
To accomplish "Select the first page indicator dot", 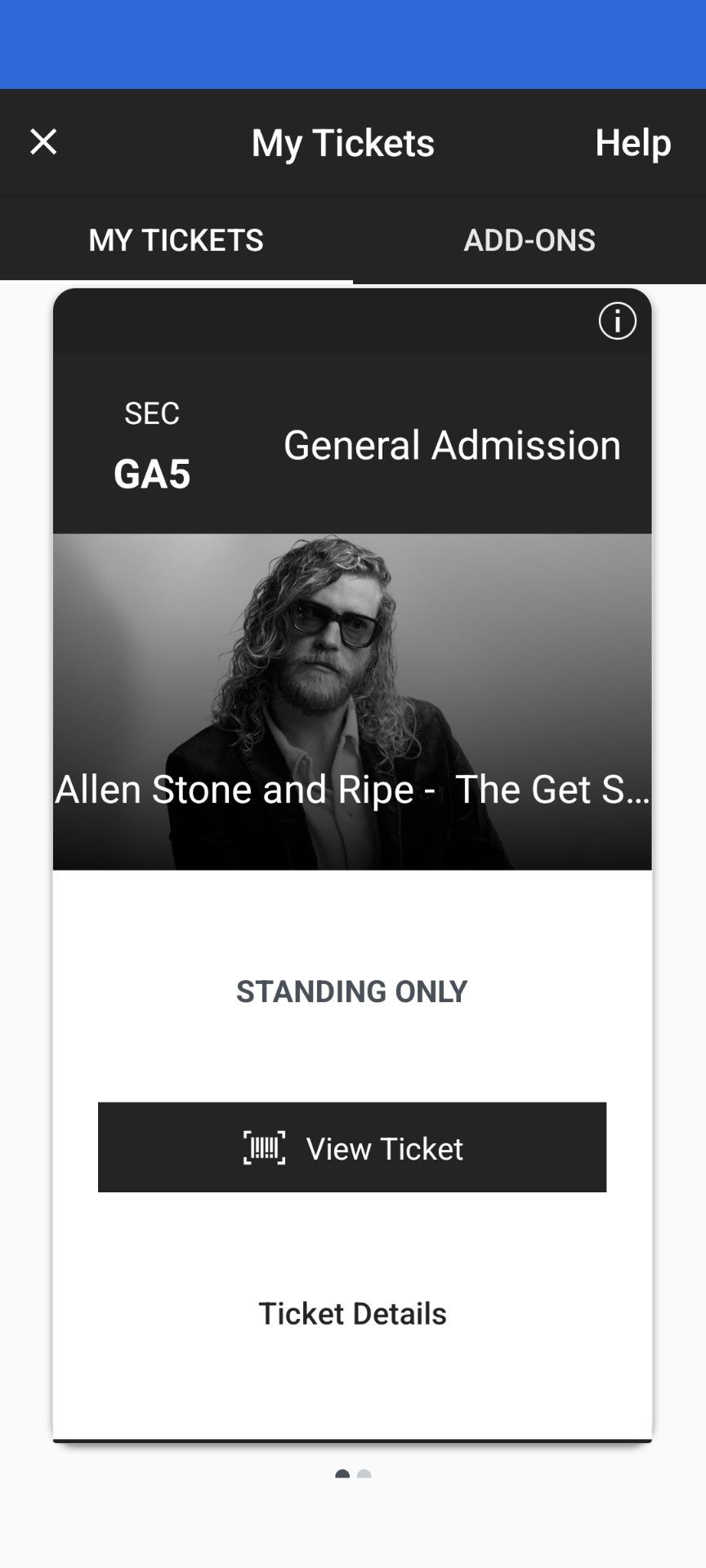I will pos(342,1474).
